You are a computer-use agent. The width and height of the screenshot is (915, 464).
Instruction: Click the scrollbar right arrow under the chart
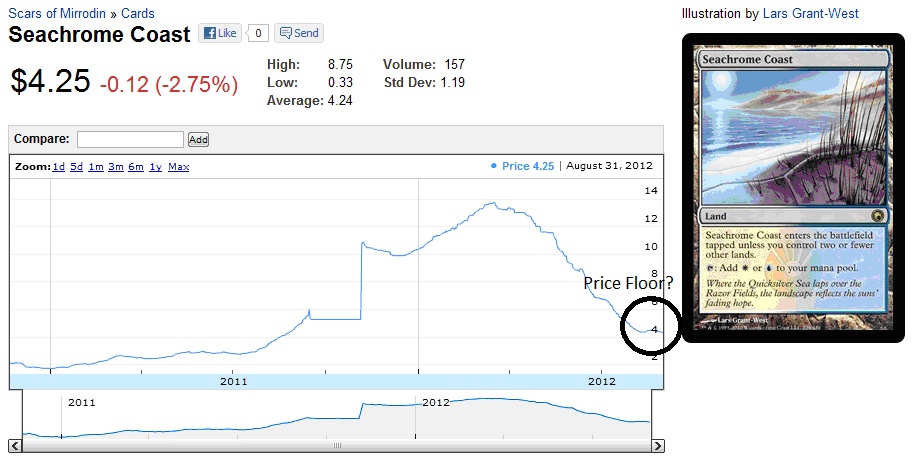[657, 446]
